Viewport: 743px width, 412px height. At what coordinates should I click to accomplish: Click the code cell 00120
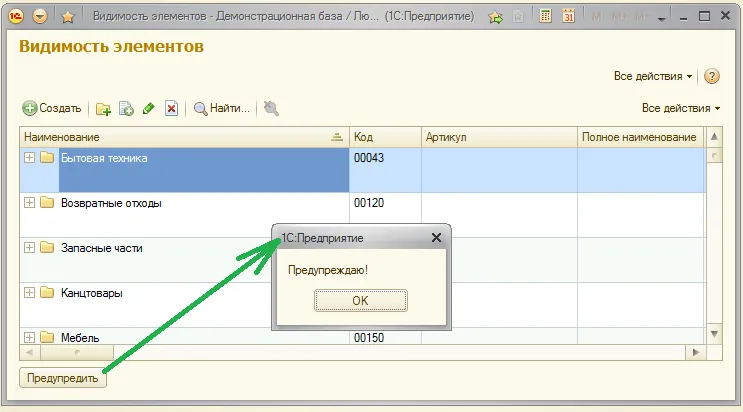(385, 209)
